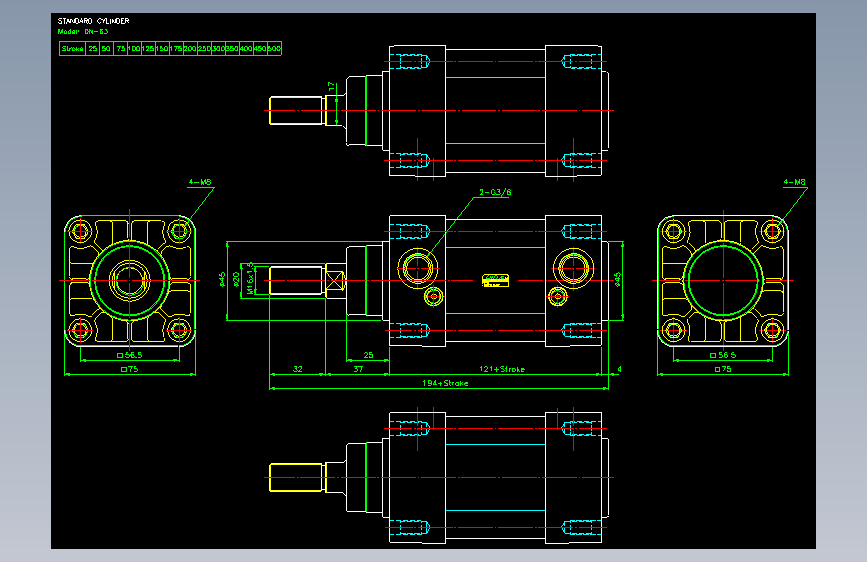Select the STANDARD CYLINDER title text
The width and height of the screenshot is (867, 562).
click(93, 21)
